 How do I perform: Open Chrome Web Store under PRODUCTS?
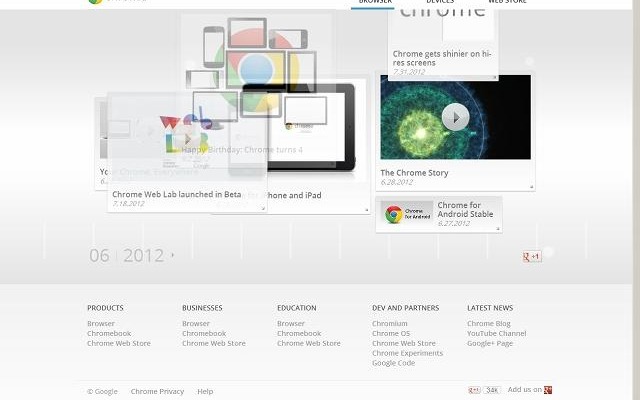(x=119, y=343)
